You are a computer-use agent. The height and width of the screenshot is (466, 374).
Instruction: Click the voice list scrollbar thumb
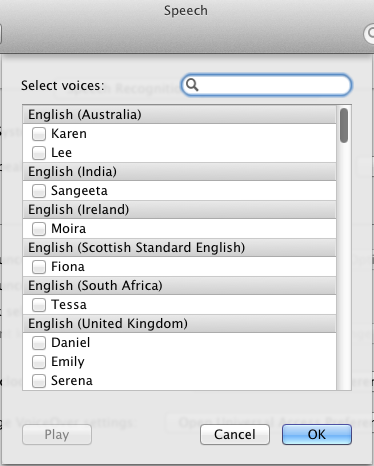tap(344, 126)
